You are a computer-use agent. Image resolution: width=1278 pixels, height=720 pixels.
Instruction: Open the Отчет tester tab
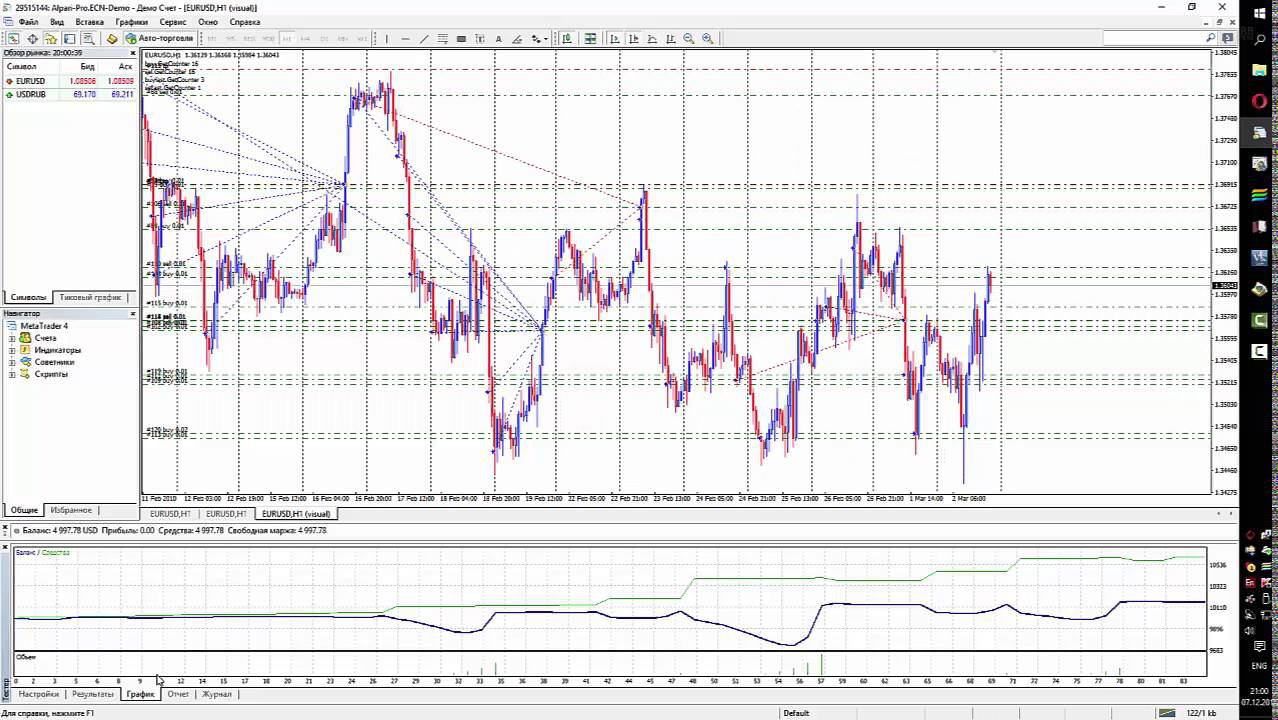tap(178, 694)
